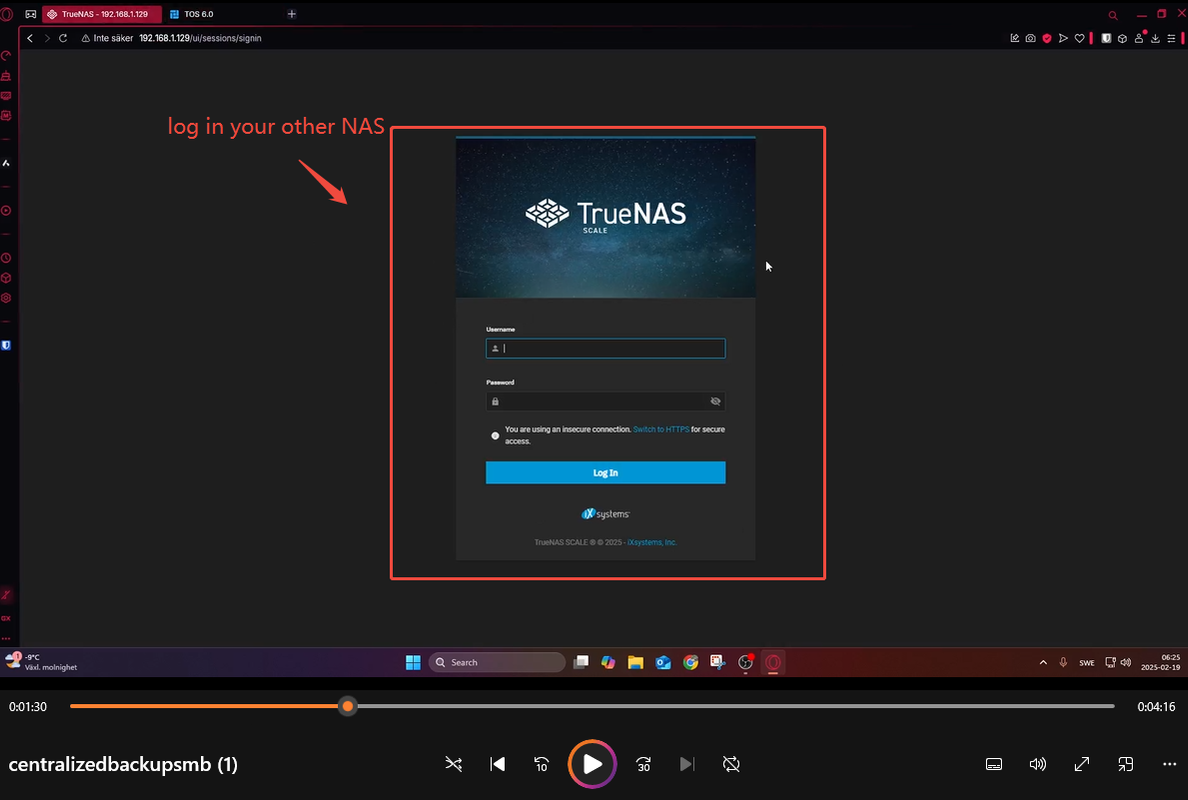Skip forward 30 seconds
This screenshot has width=1188, height=800.
pyautogui.click(x=643, y=764)
